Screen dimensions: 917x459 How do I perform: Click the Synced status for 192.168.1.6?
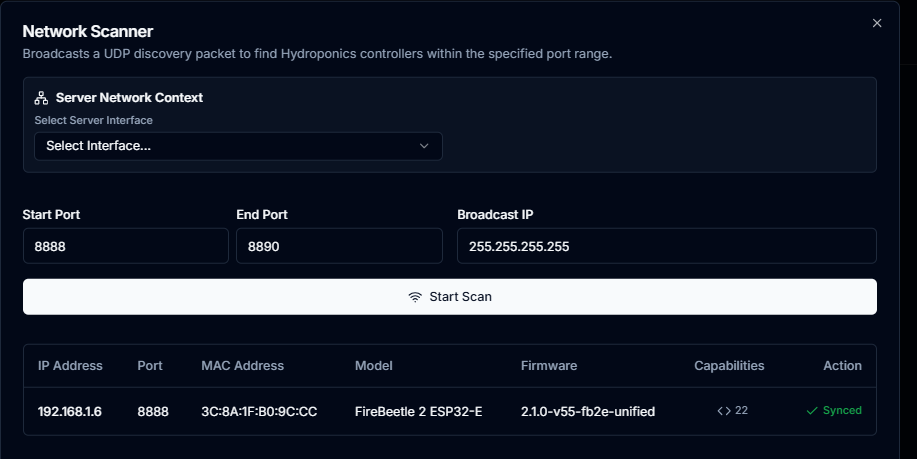click(834, 411)
